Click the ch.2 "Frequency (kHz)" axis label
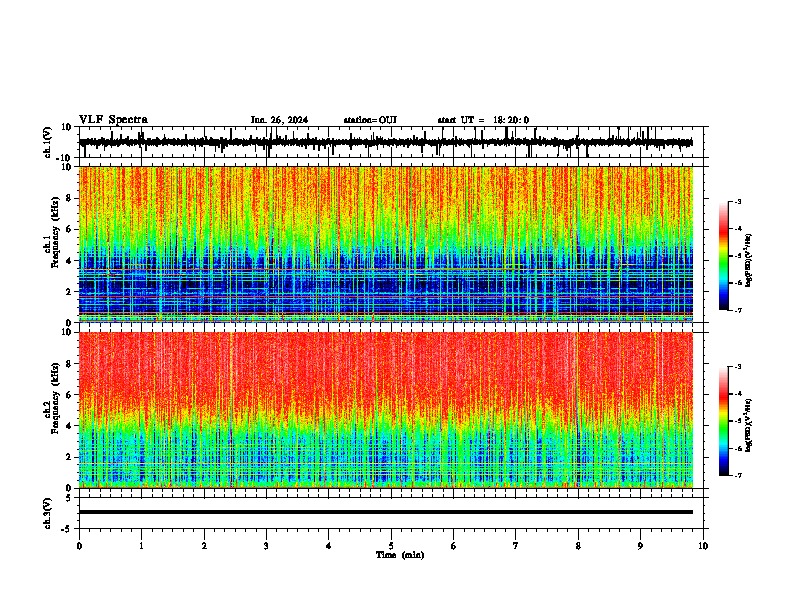This screenshot has height=612, width=792. point(55,398)
